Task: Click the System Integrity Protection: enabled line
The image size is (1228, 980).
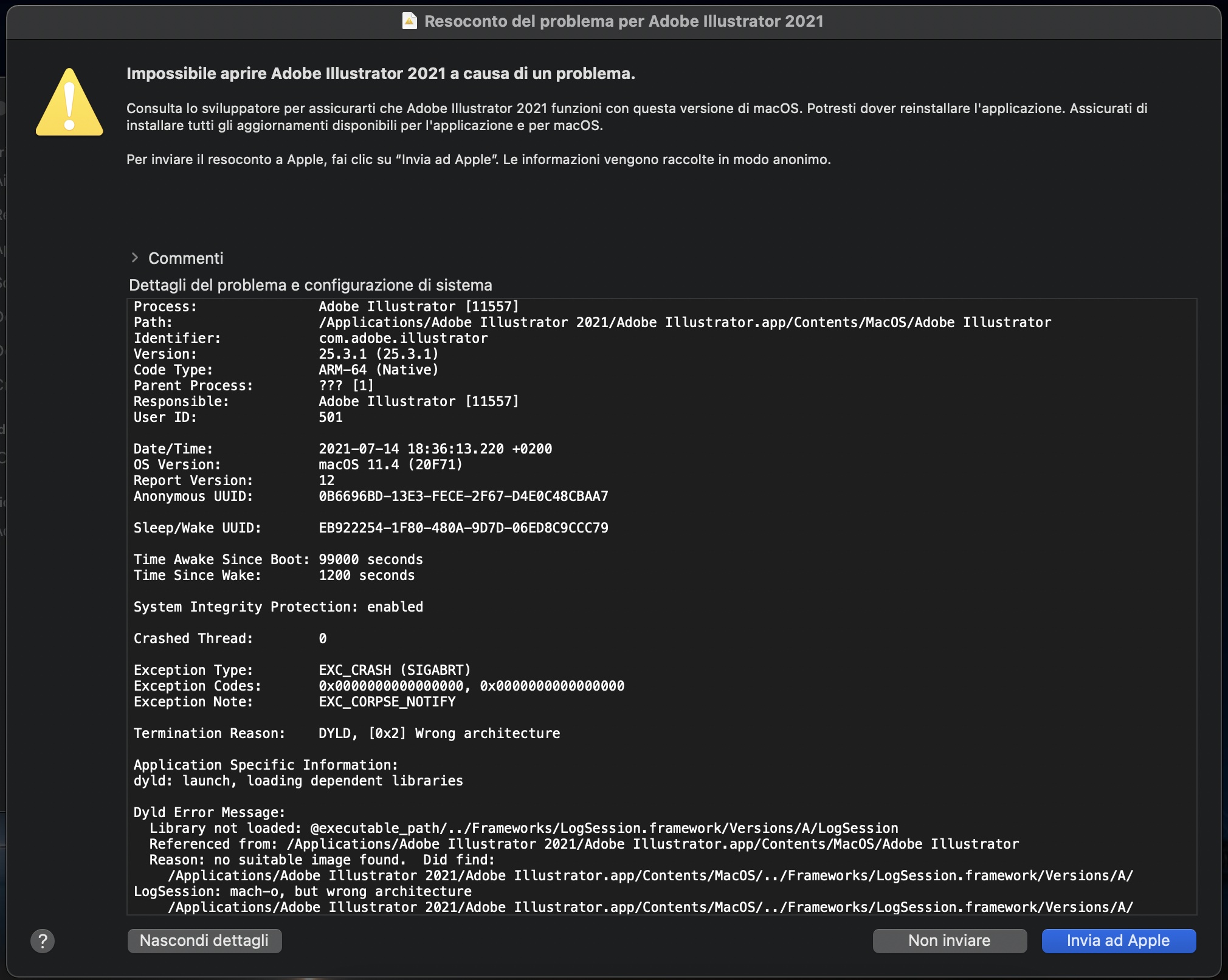Action: [278, 607]
